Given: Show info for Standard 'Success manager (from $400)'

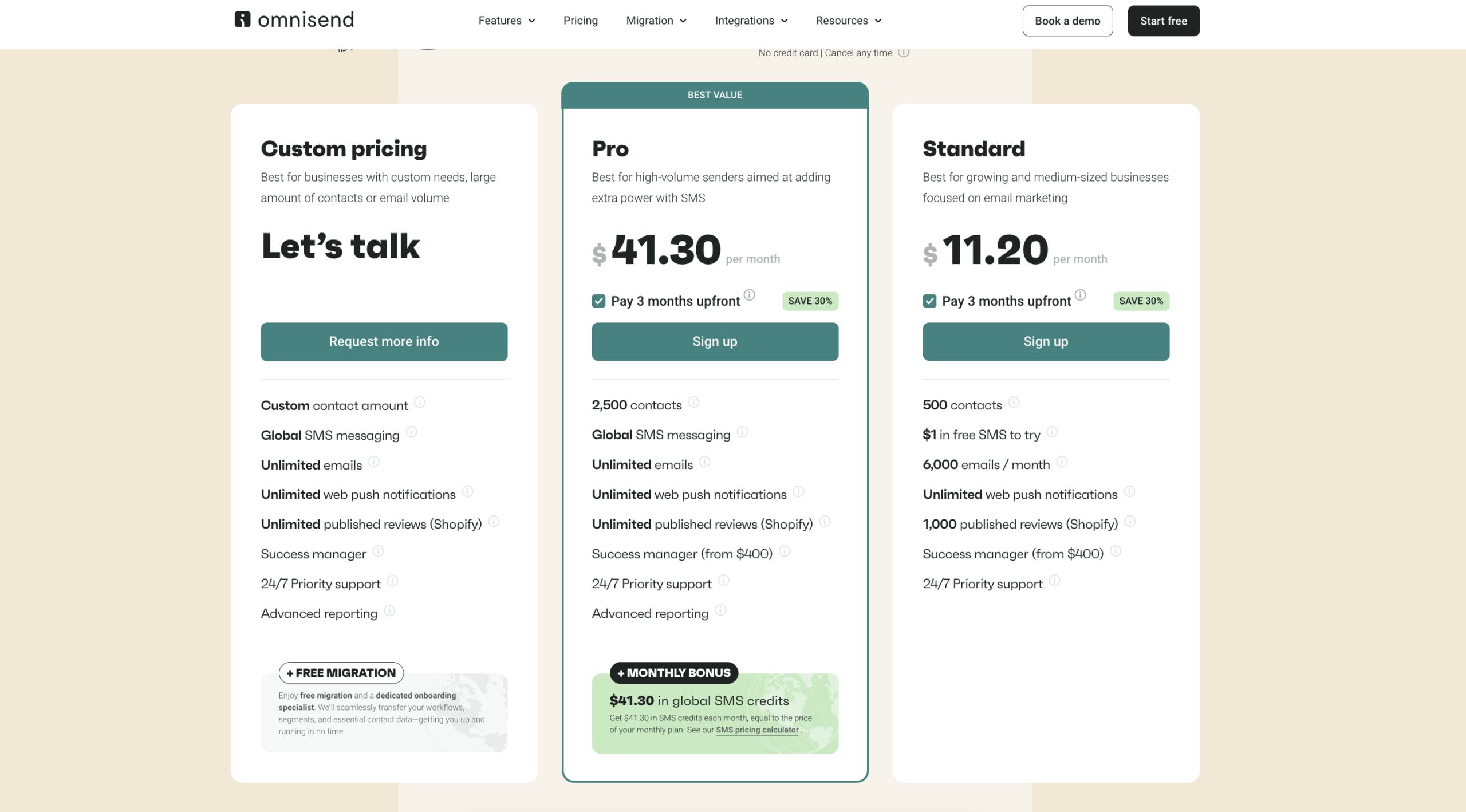Looking at the screenshot, I should click(1116, 551).
